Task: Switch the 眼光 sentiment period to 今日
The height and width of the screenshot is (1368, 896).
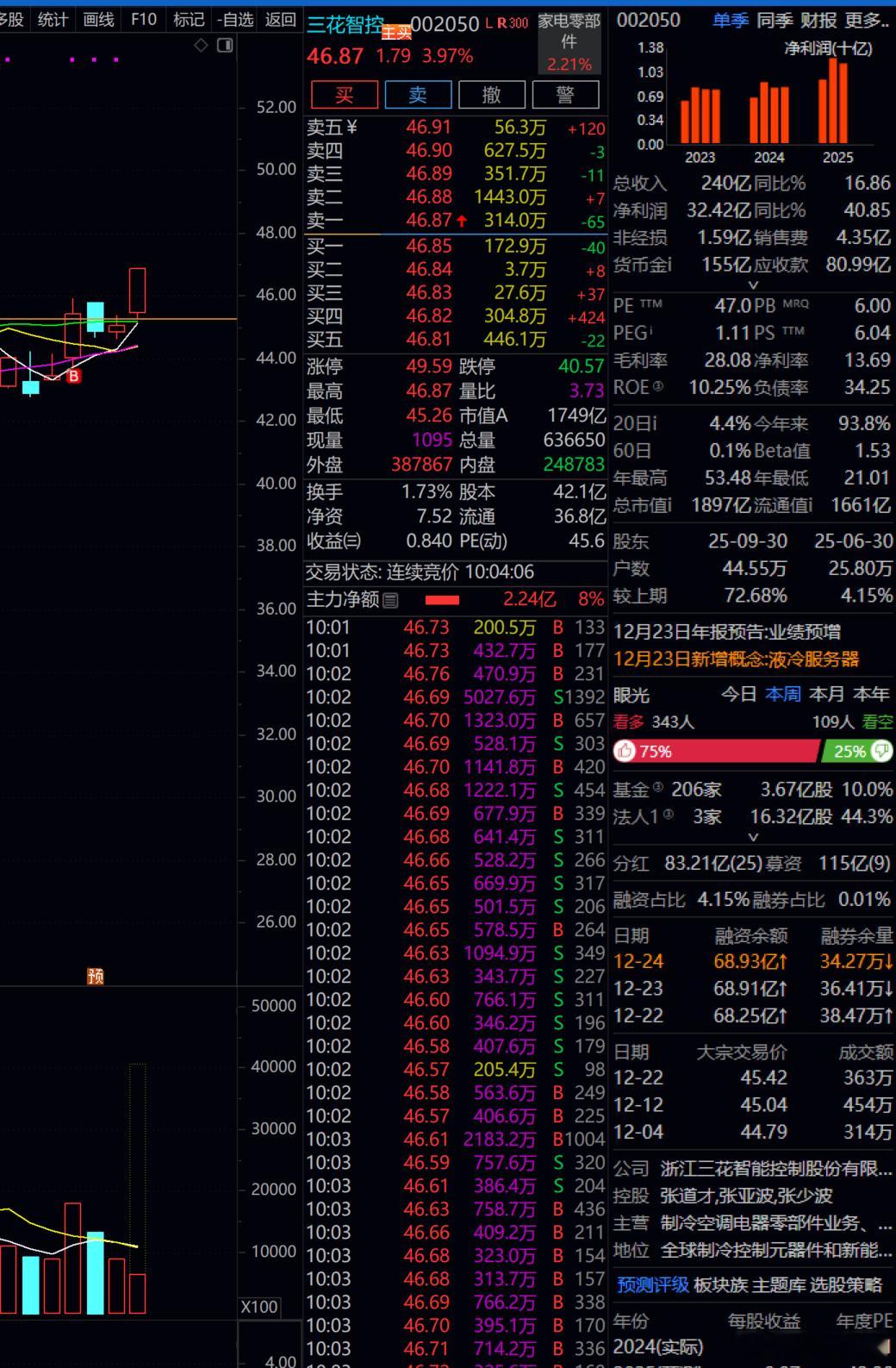Action: click(x=738, y=695)
